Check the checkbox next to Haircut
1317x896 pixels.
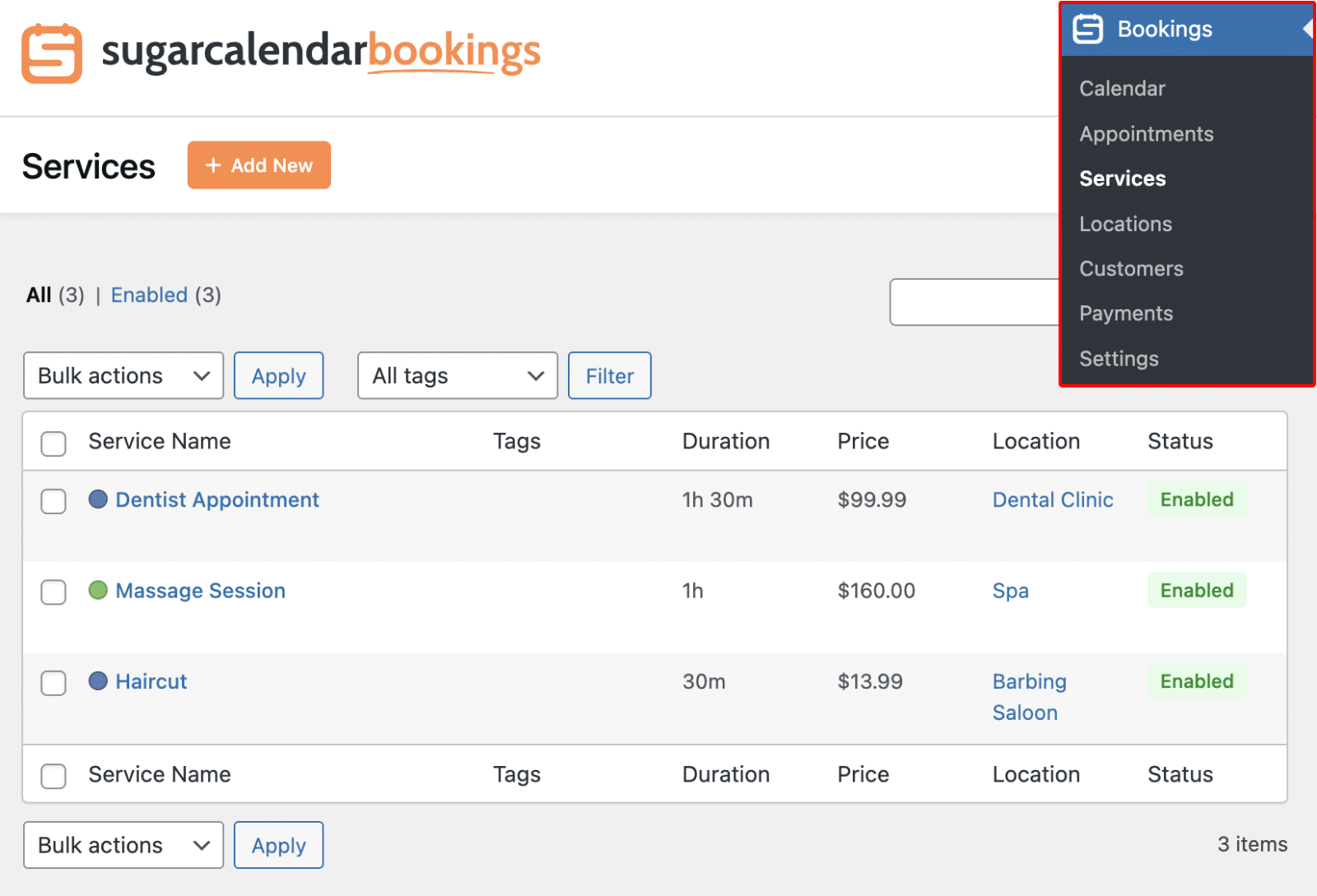click(x=53, y=683)
